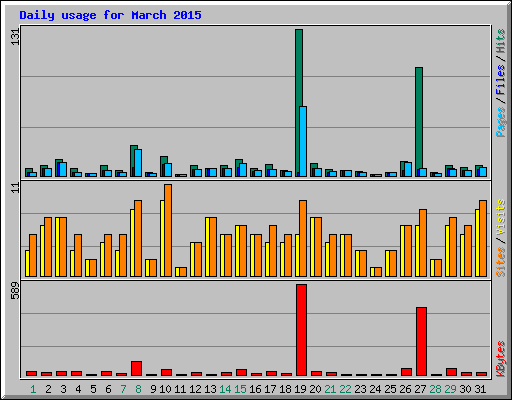Click the day "4" x-axis label
Viewport: 512px width, 400px height.
point(78,389)
